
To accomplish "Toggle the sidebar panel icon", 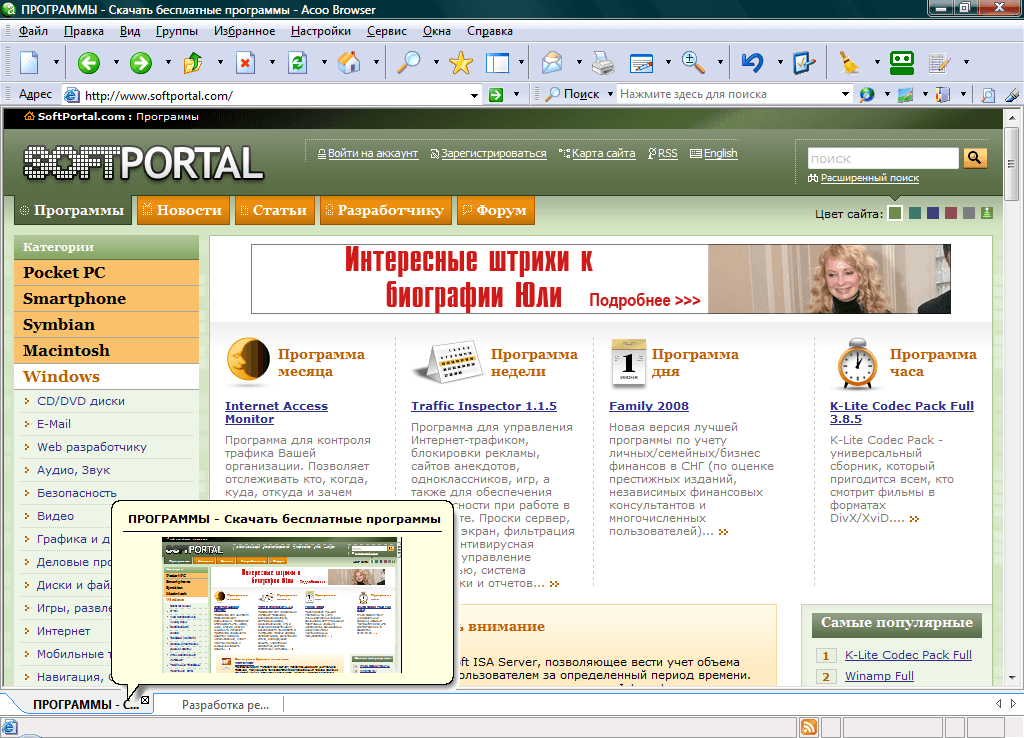I will [498, 63].
